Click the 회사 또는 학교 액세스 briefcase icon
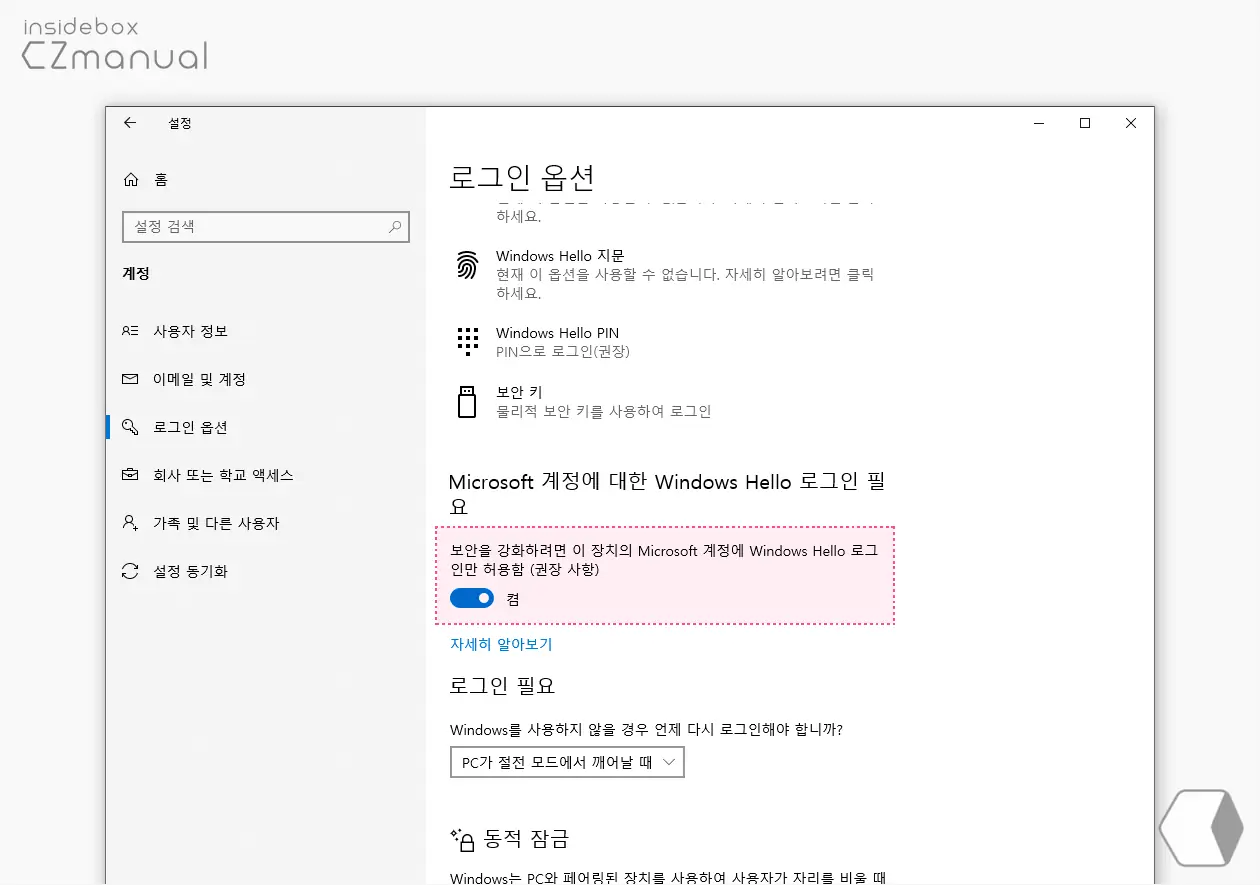The image size is (1260, 885). (x=130, y=475)
